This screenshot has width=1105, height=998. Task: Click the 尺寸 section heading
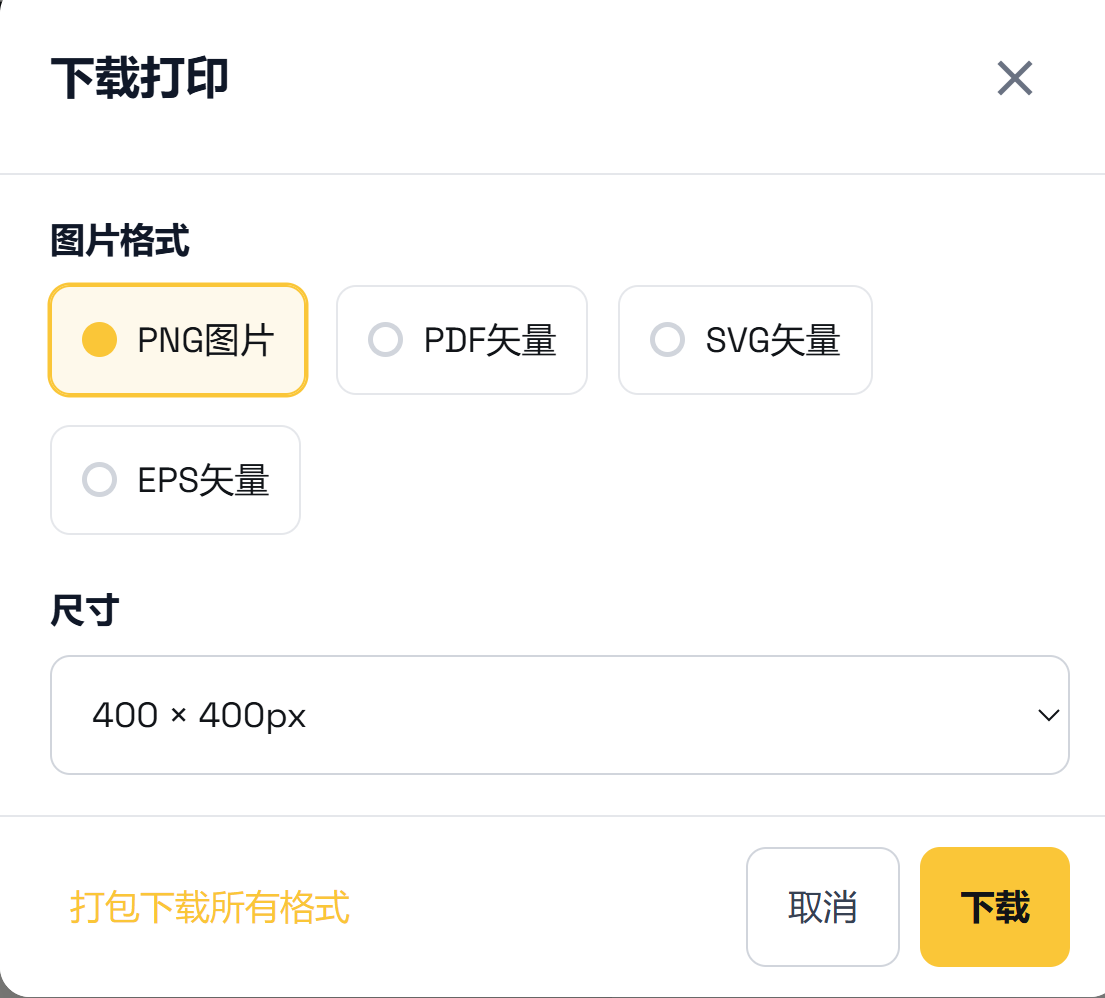(x=85, y=610)
